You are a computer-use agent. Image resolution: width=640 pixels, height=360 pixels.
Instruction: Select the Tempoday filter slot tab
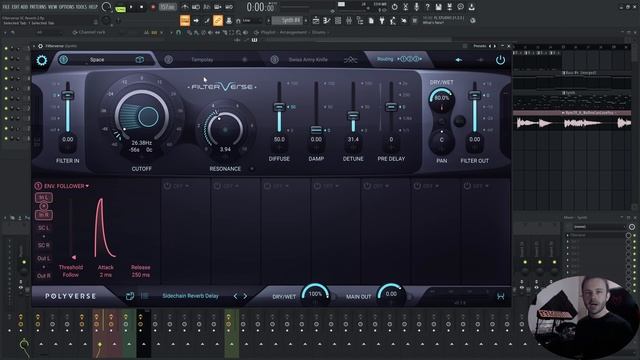tap(202, 60)
